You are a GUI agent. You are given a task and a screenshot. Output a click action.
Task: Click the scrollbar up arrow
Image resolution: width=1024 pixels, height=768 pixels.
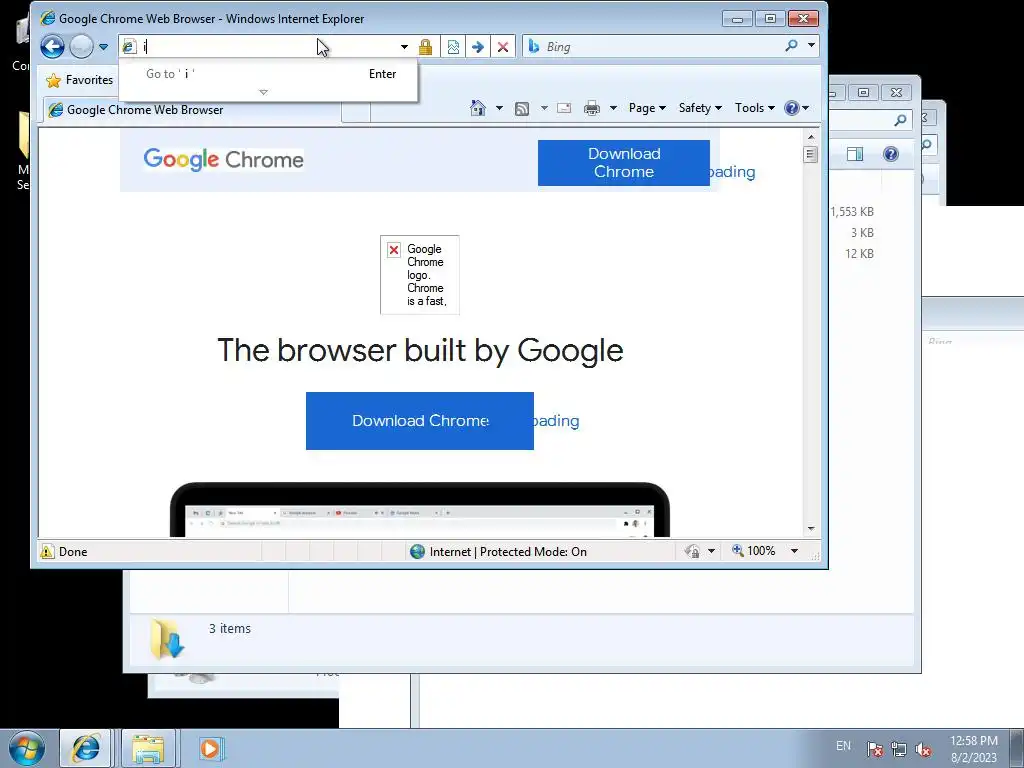[811, 137]
